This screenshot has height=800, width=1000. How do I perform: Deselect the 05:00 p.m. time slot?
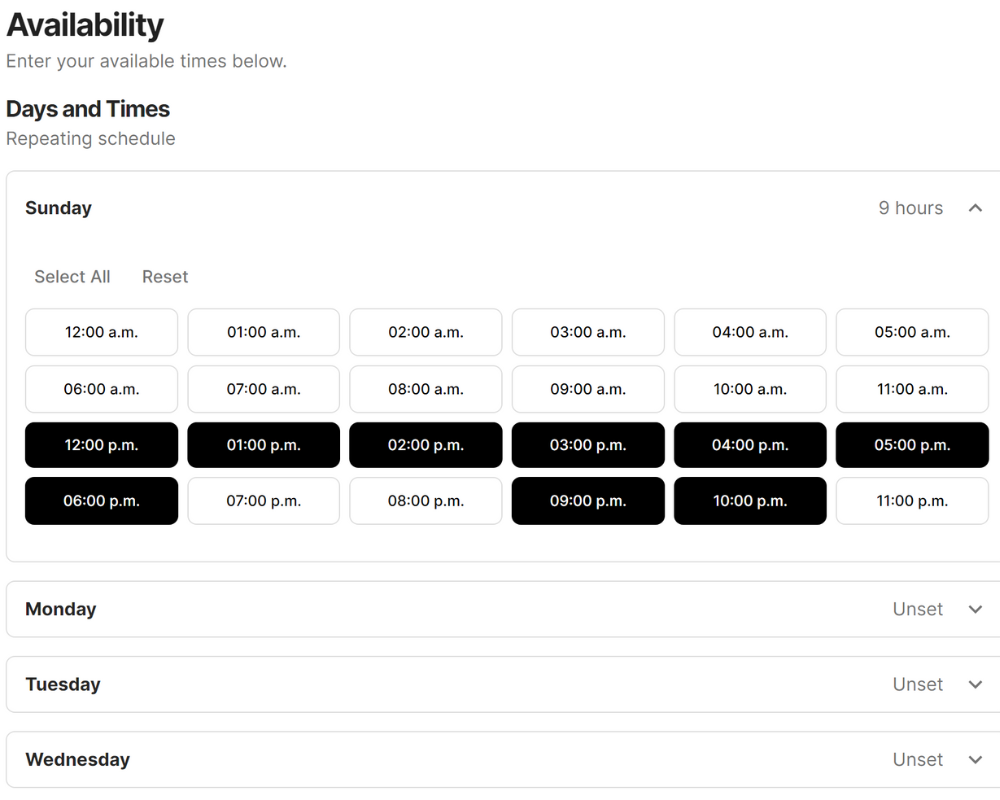(x=911, y=445)
